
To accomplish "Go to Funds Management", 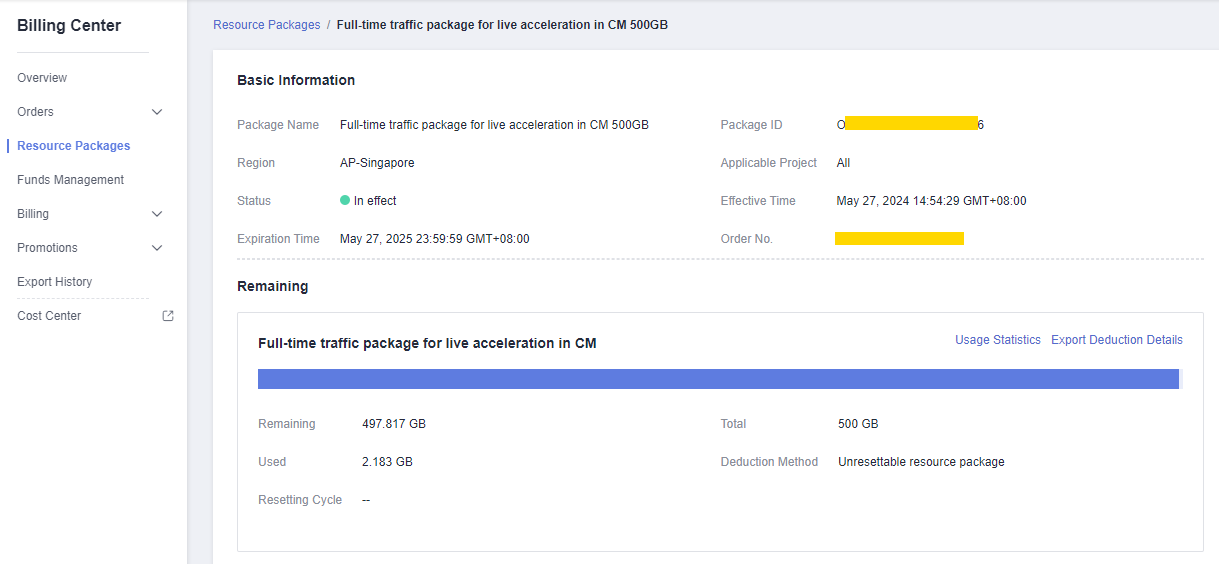I will point(70,180).
